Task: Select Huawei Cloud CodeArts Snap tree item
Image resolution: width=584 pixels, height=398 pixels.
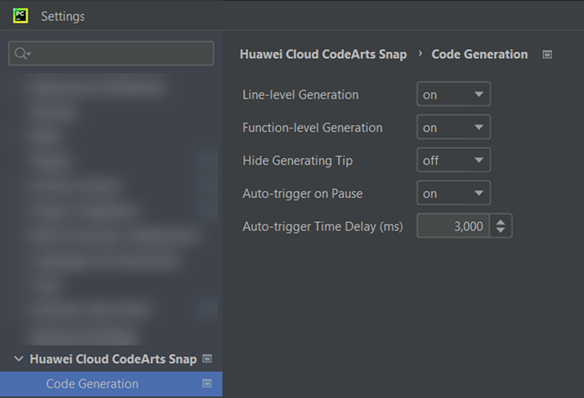Action: 113,359
